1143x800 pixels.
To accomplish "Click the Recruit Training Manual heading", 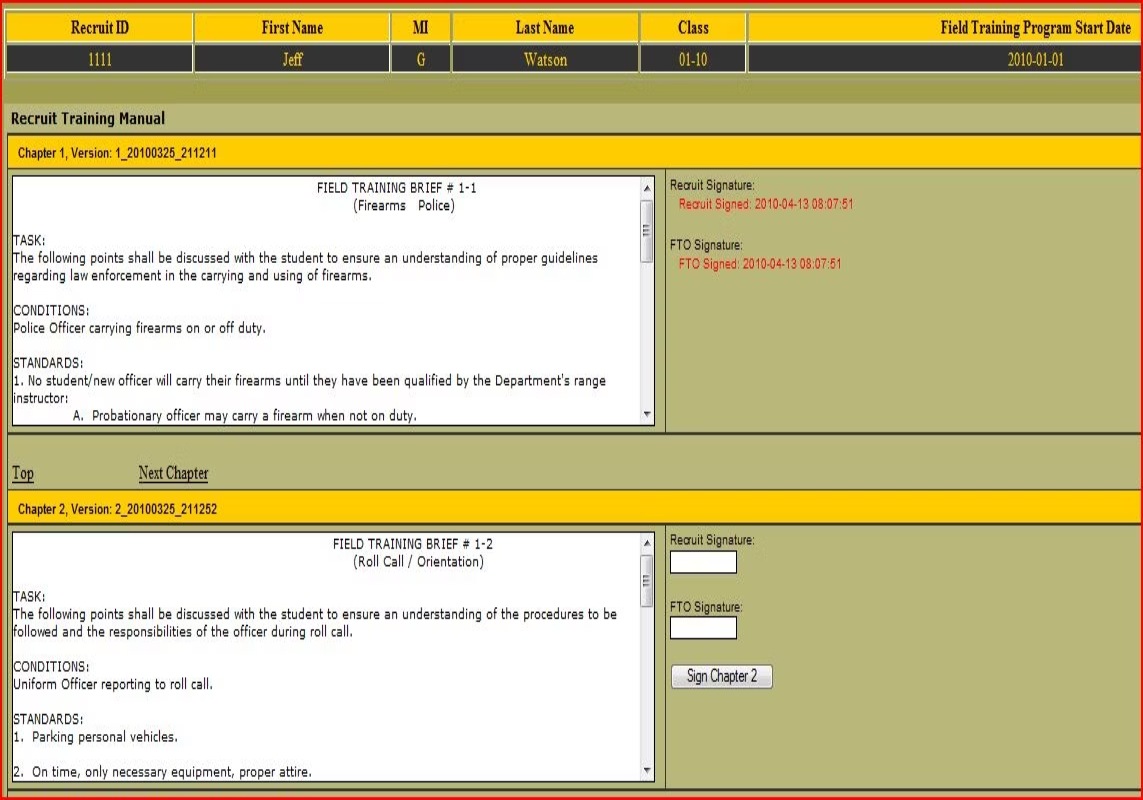I will (x=87, y=118).
